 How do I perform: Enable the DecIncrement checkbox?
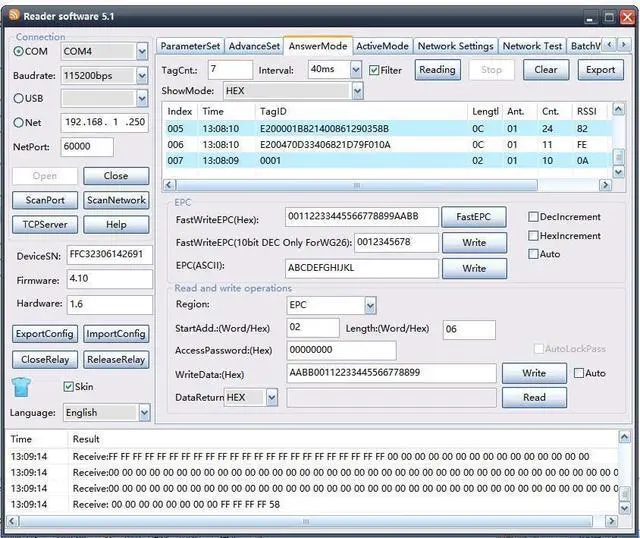(x=533, y=217)
